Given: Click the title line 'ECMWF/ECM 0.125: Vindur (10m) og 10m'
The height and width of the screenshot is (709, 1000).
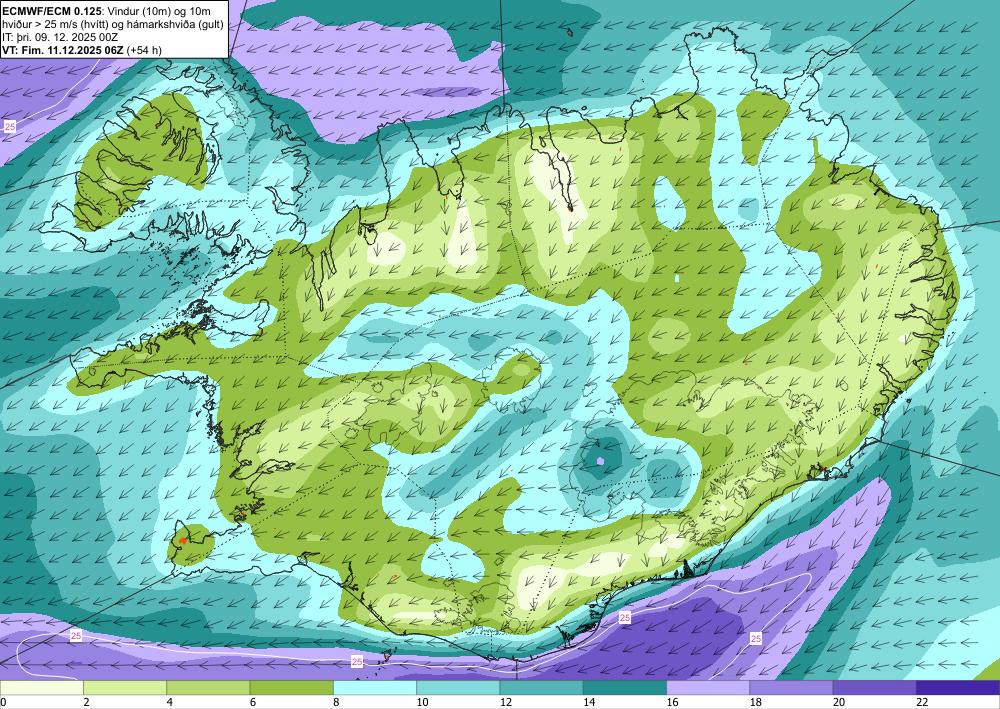Looking at the screenshot, I should [107, 11].
